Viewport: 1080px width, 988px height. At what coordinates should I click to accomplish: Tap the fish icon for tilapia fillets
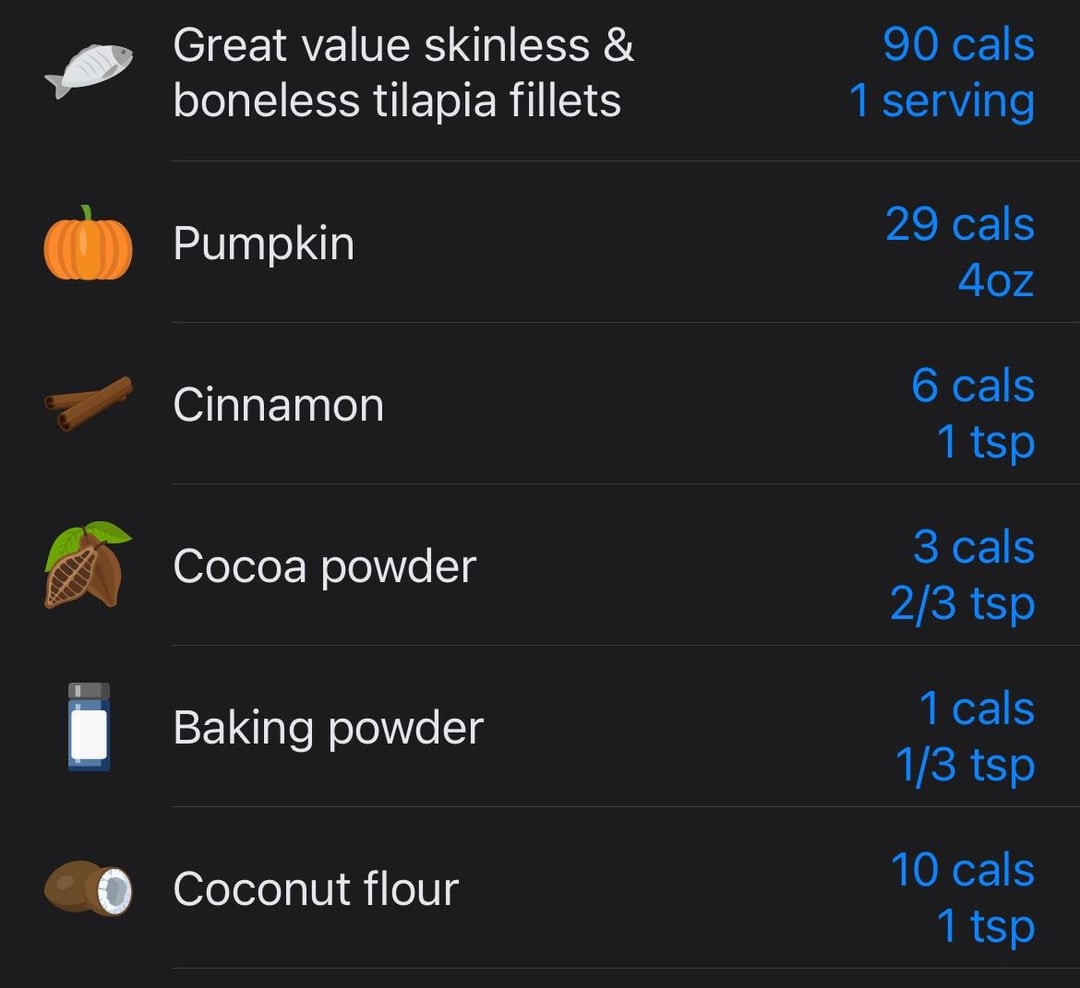tap(88, 72)
